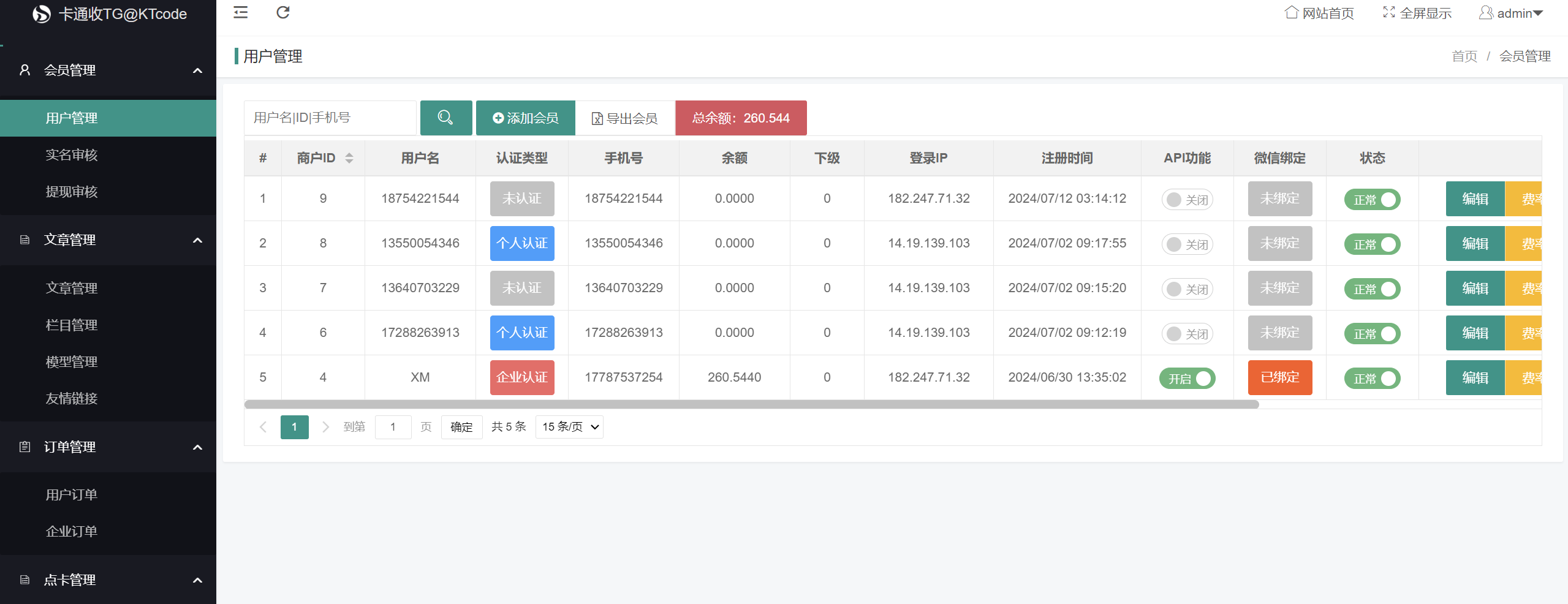Screen dimensions: 1568x604
Task: Open 实名审核 in the sidebar
Action: tap(72, 155)
